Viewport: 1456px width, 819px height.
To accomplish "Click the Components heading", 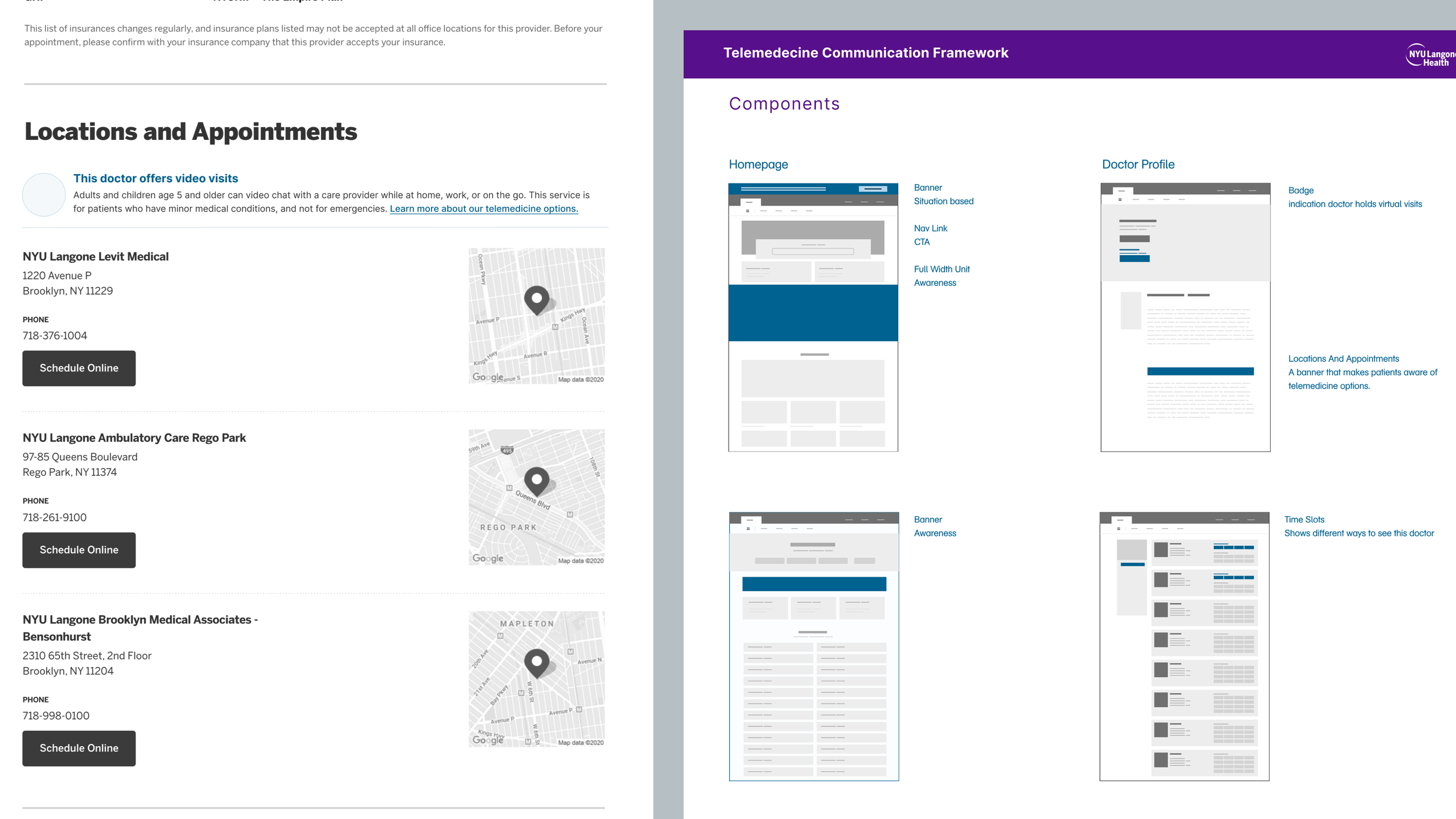I will coord(784,104).
